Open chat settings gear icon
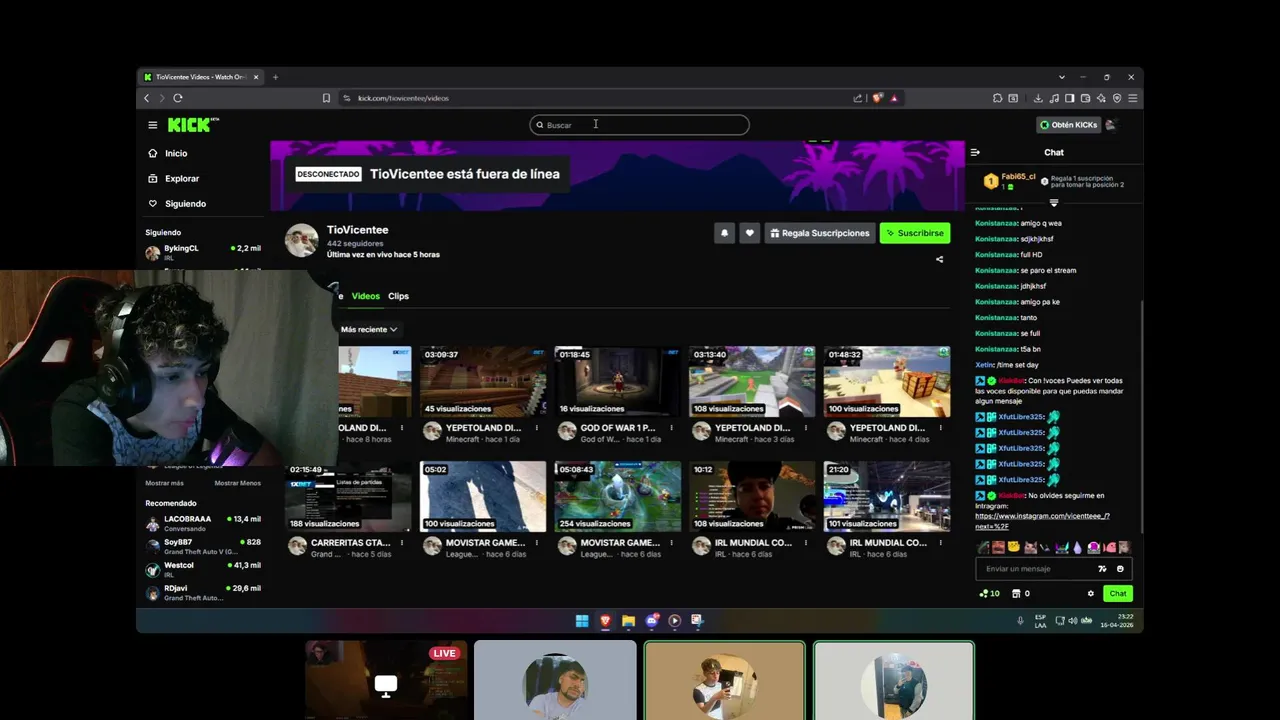The width and height of the screenshot is (1280, 720). (1091, 594)
